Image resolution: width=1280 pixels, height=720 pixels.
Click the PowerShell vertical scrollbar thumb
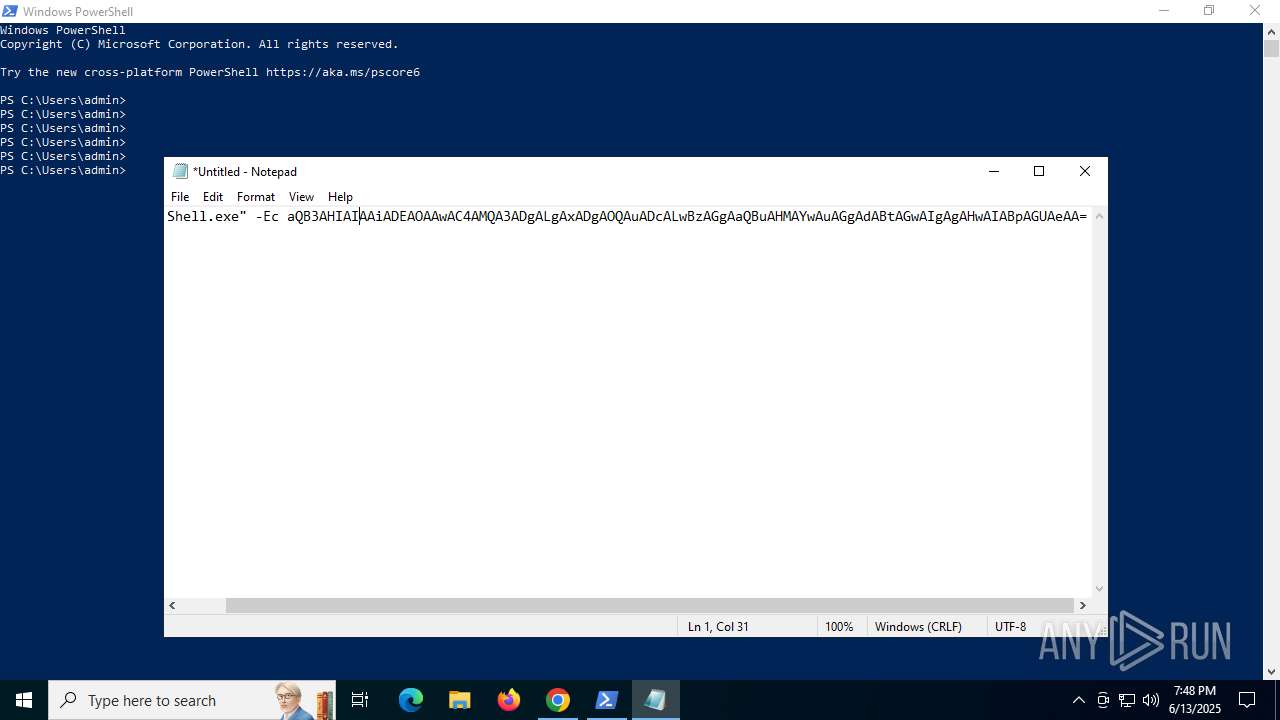point(1271,48)
